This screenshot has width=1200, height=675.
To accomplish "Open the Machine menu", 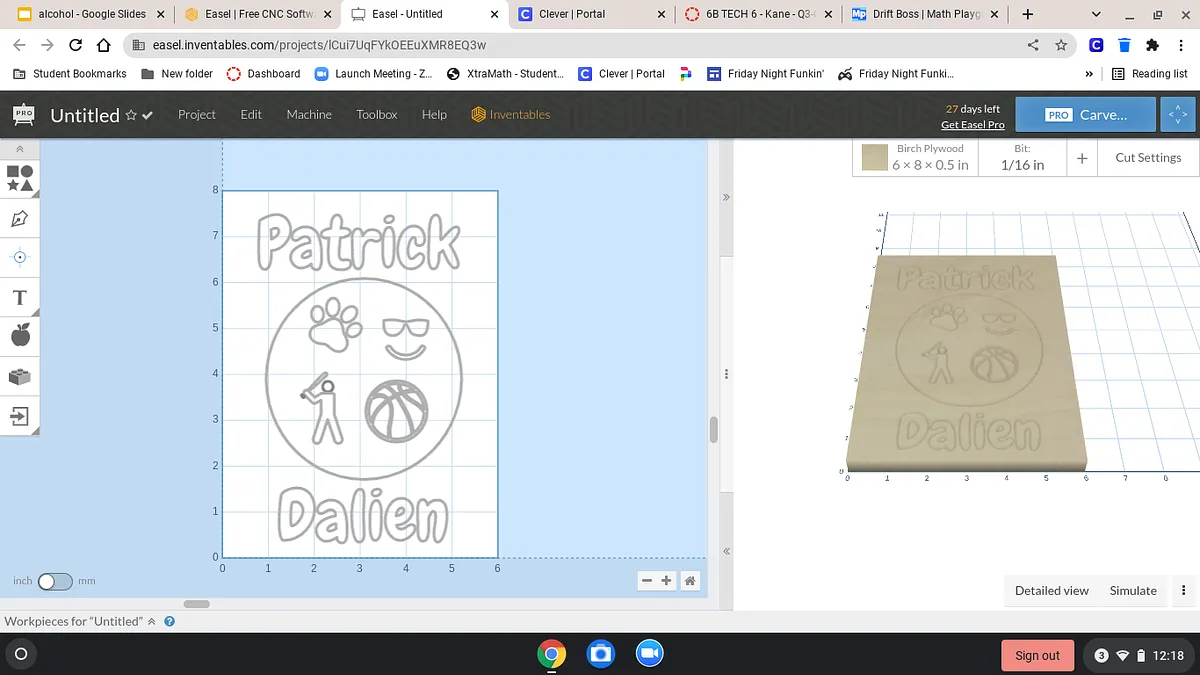I will [309, 115].
